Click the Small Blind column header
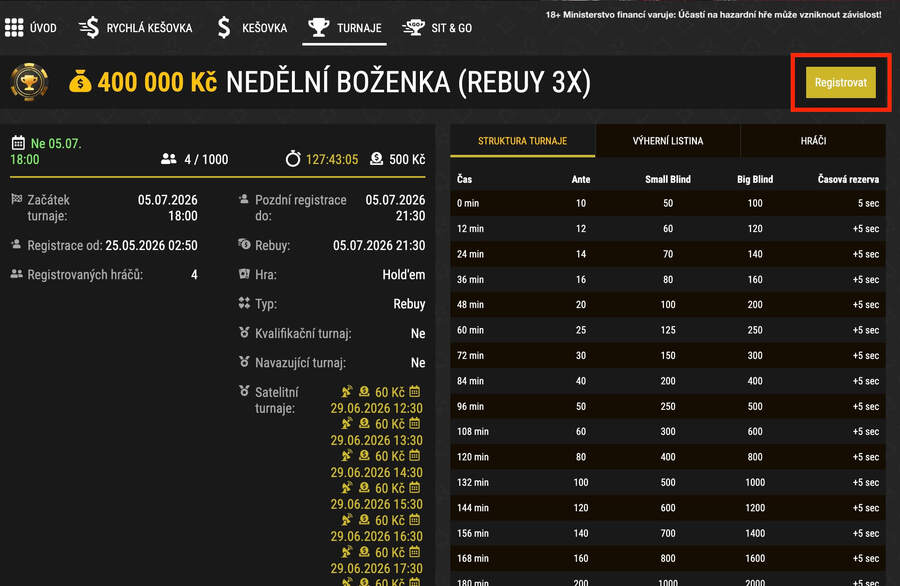 [x=668, y=179]
